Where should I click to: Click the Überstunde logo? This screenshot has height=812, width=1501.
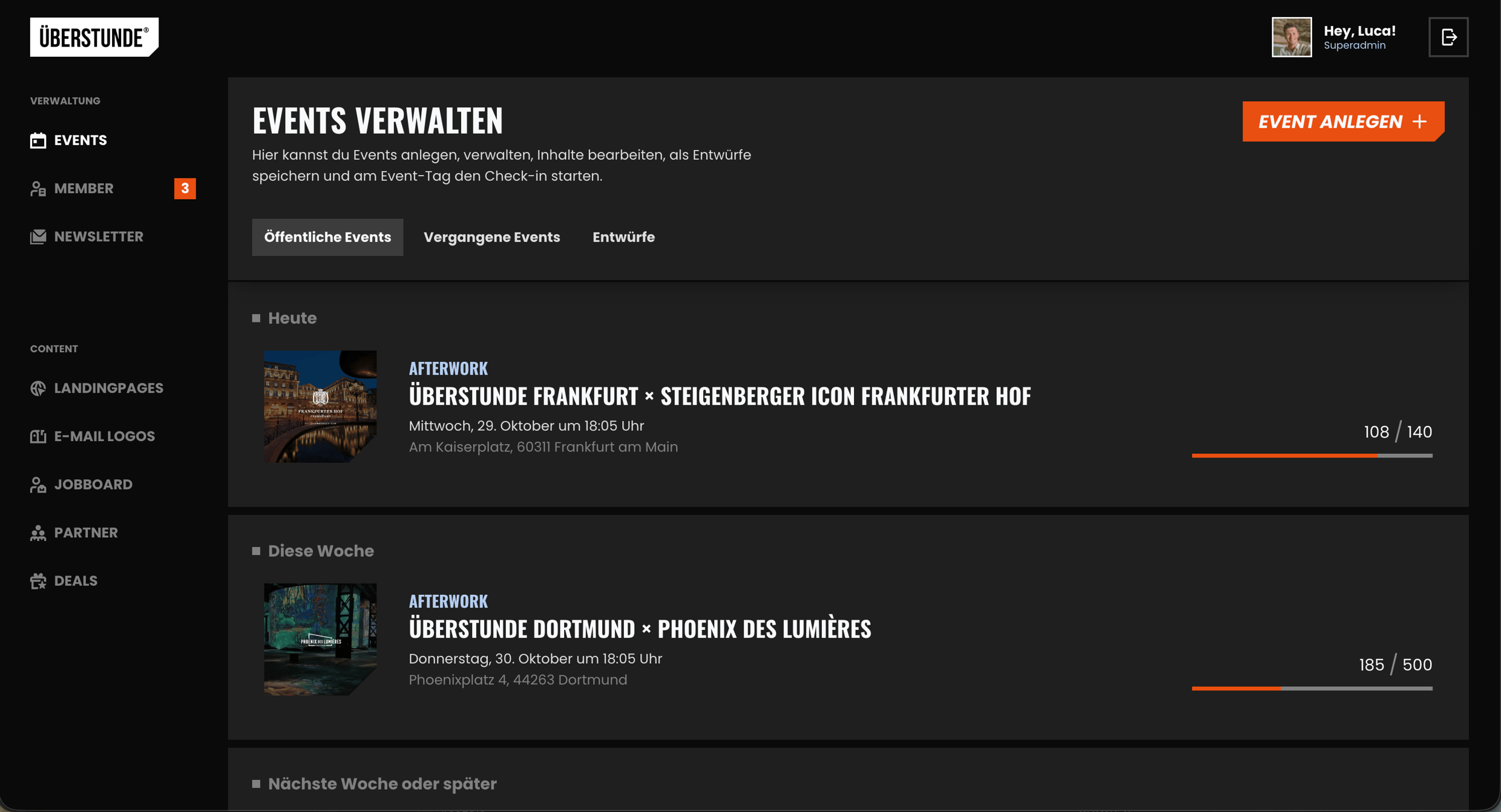94,37
